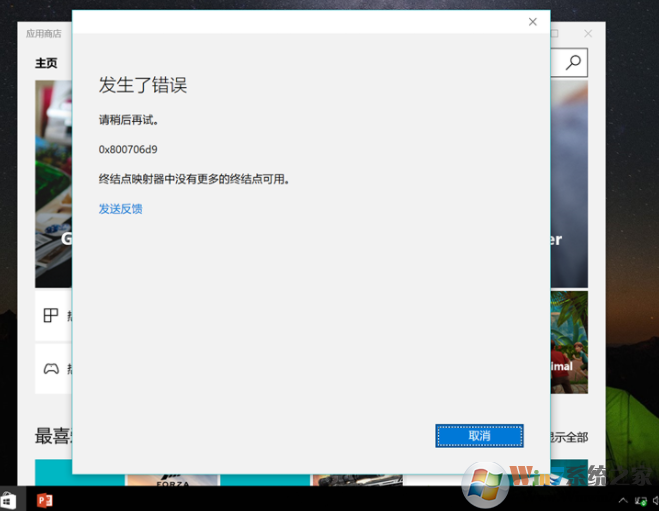Image resolution: width=659 pixels, height=511 pixels.
Task: Open the Forza tile in Store
Action: 173,480
